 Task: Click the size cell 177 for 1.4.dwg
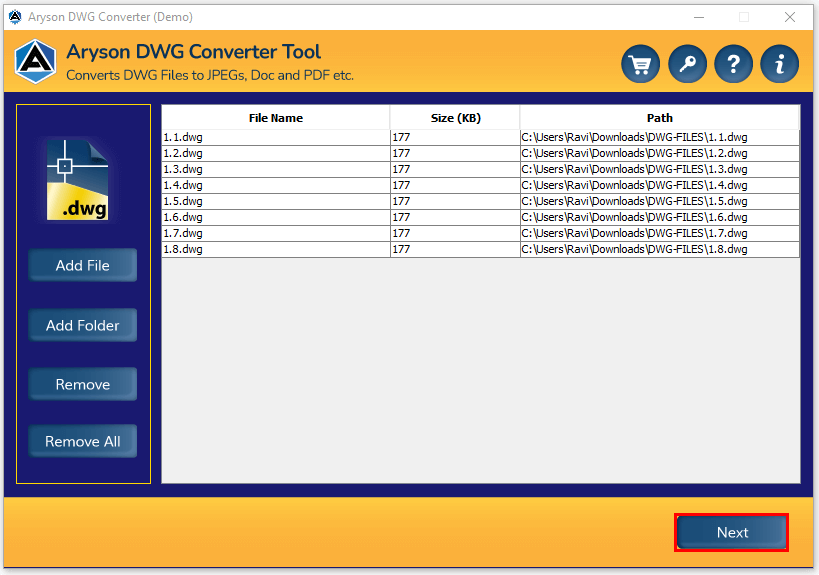(x=455, y=185)
